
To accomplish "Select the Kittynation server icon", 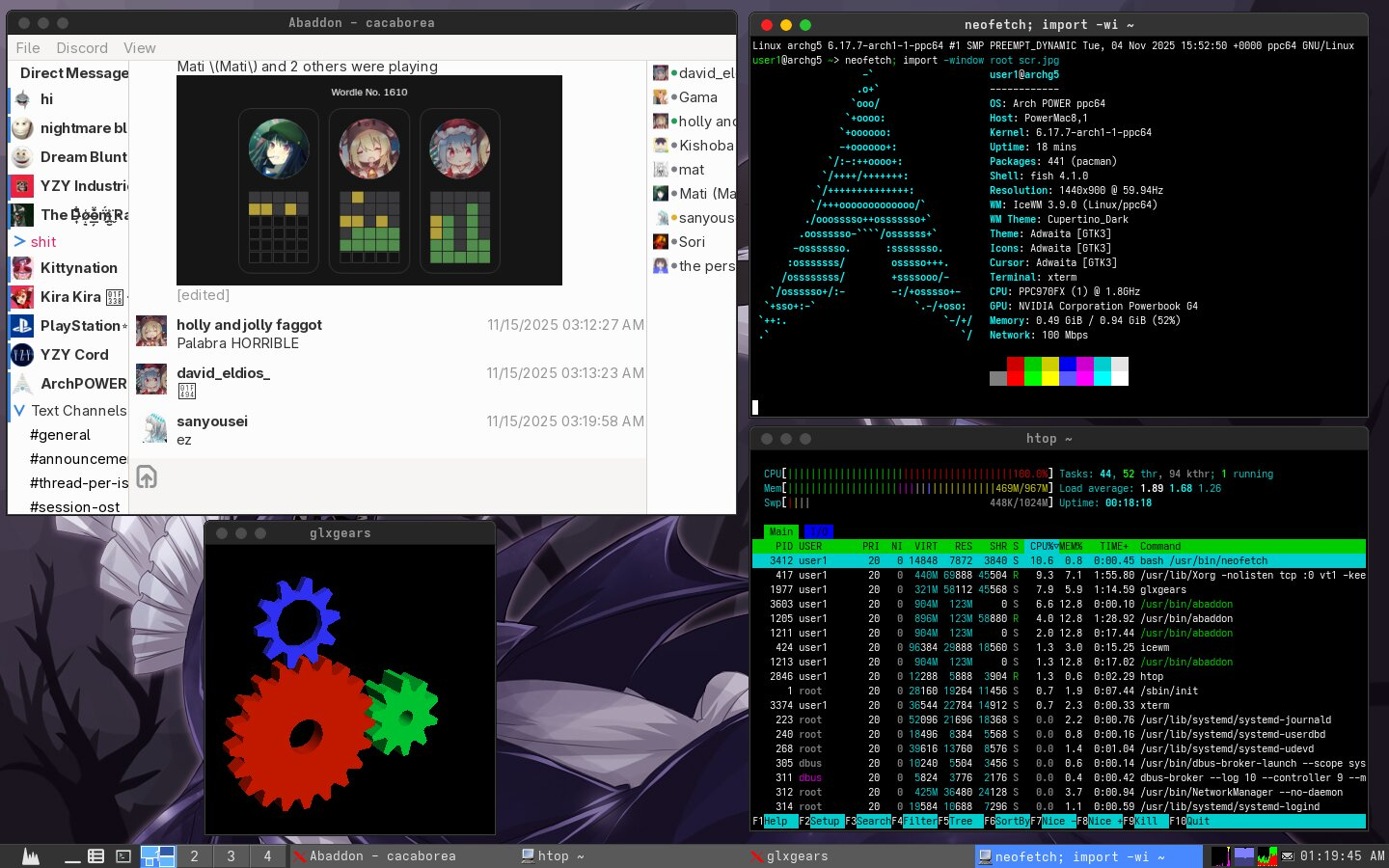I will point(22,268).
